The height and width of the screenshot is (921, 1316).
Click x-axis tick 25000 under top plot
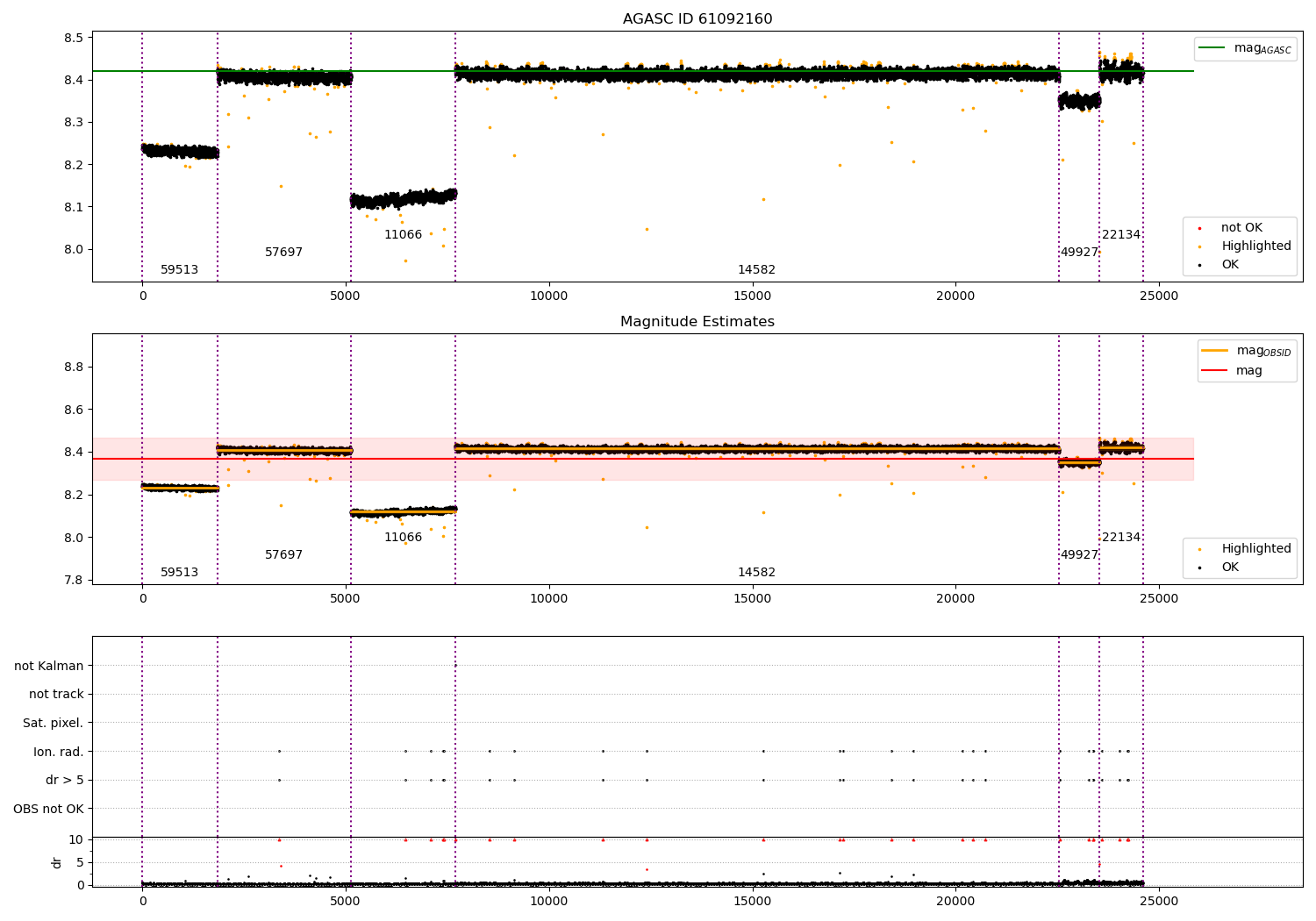1158,296
